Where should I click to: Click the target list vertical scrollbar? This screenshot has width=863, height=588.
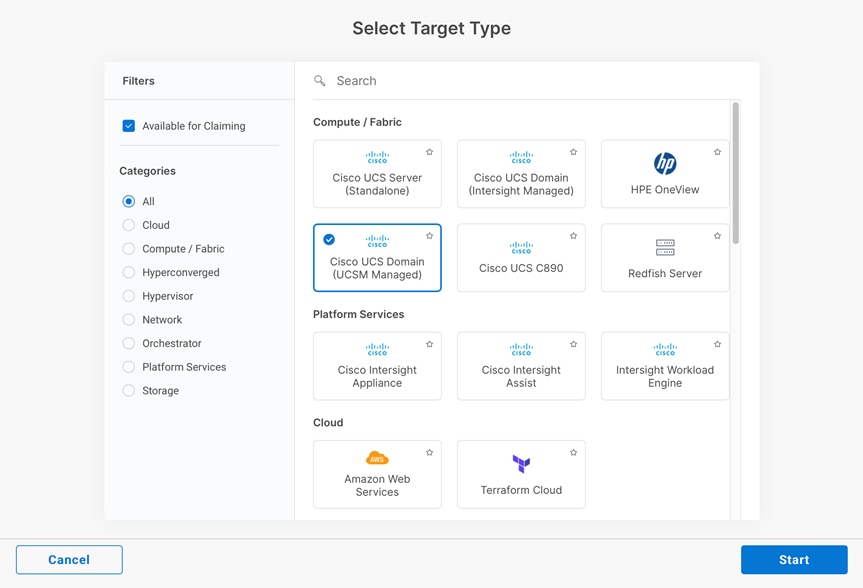point(736,173)
